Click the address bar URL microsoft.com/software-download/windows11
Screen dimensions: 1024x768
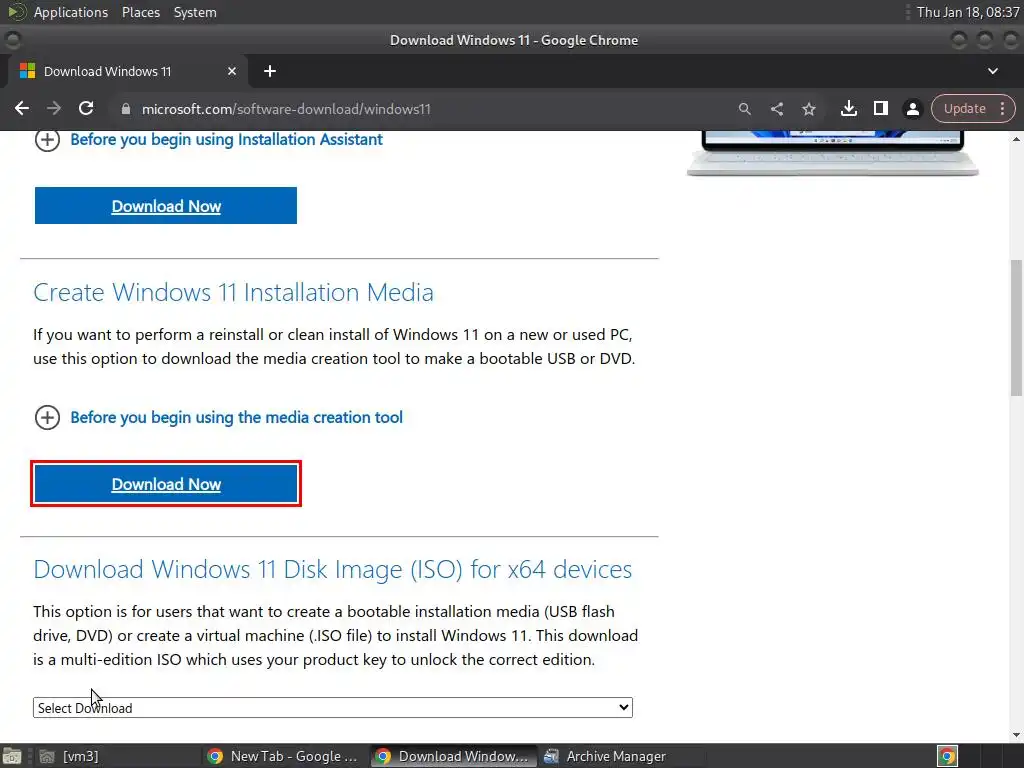point(286,109)
